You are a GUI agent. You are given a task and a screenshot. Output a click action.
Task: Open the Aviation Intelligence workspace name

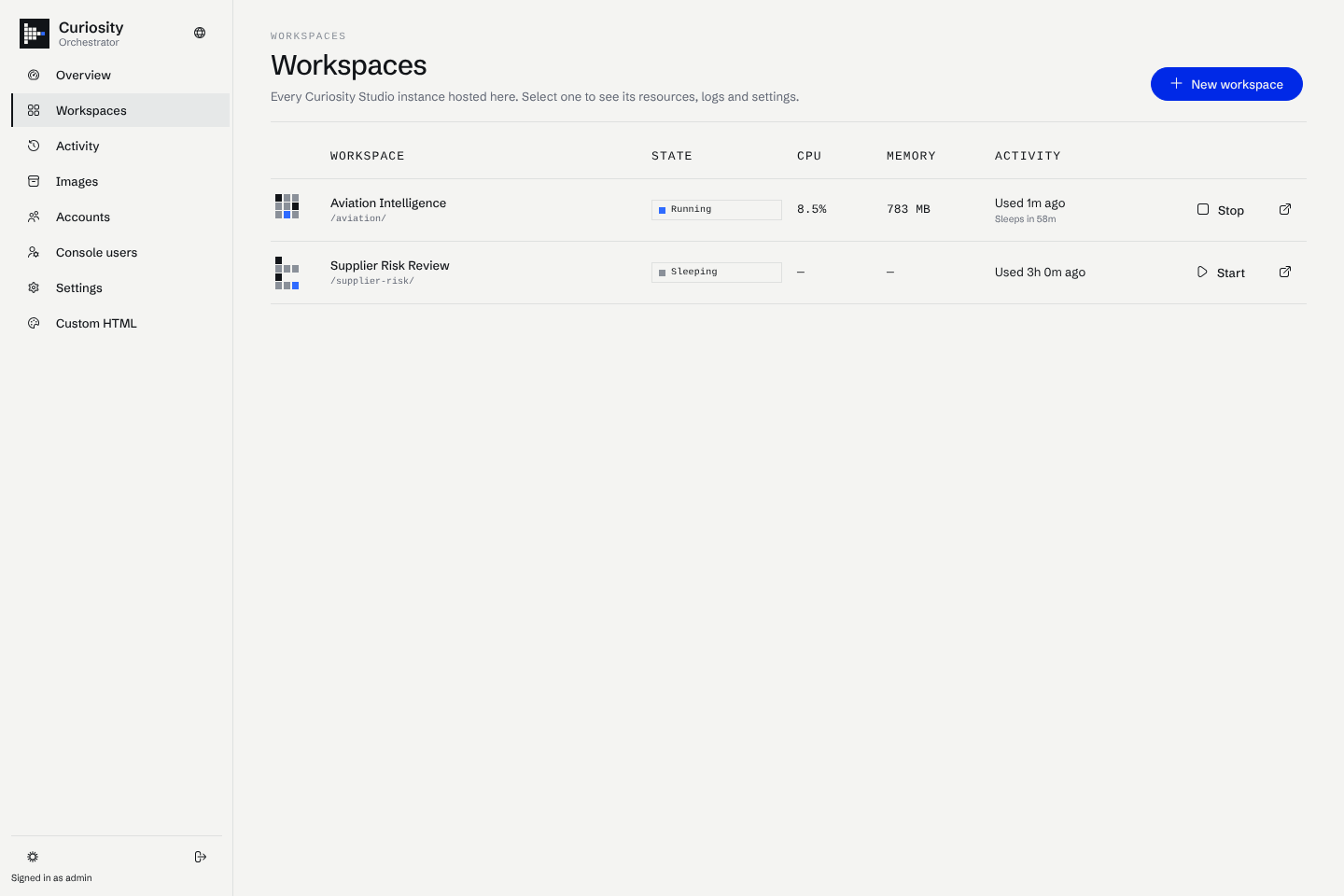point(388,203)
